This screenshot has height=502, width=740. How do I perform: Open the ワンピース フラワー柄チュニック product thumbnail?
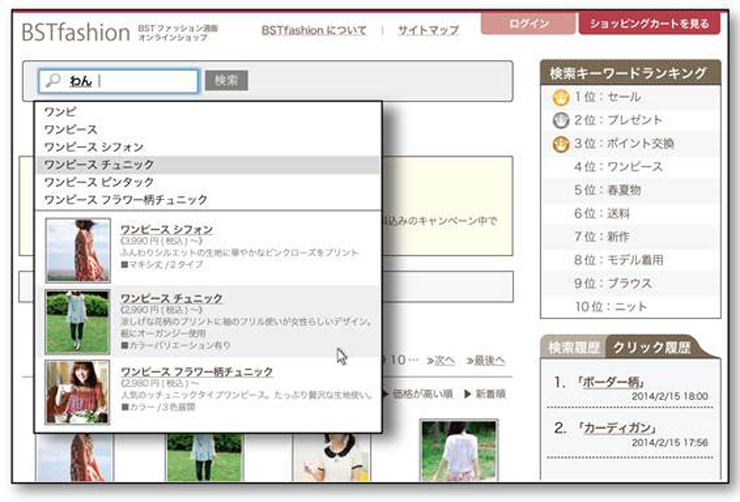pos(77,391)
